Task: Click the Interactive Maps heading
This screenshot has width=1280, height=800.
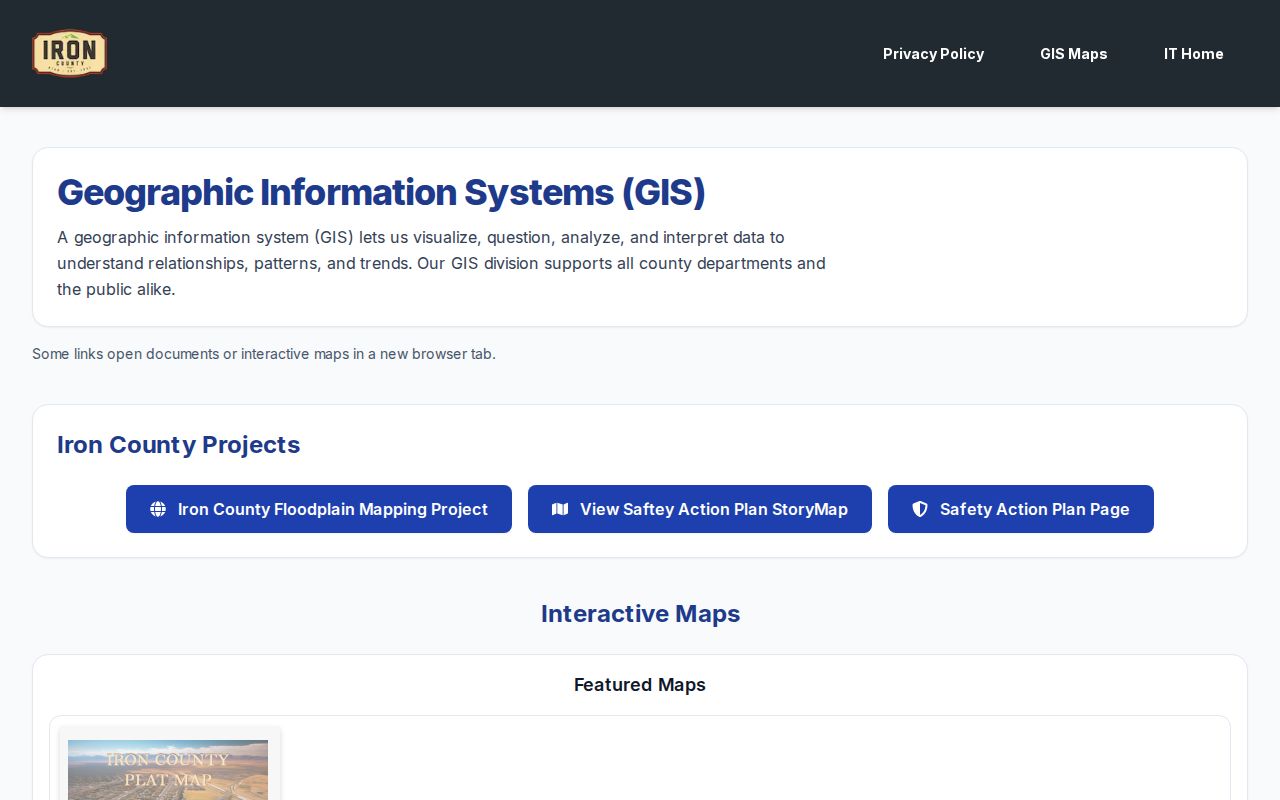Action: [640, 614]
